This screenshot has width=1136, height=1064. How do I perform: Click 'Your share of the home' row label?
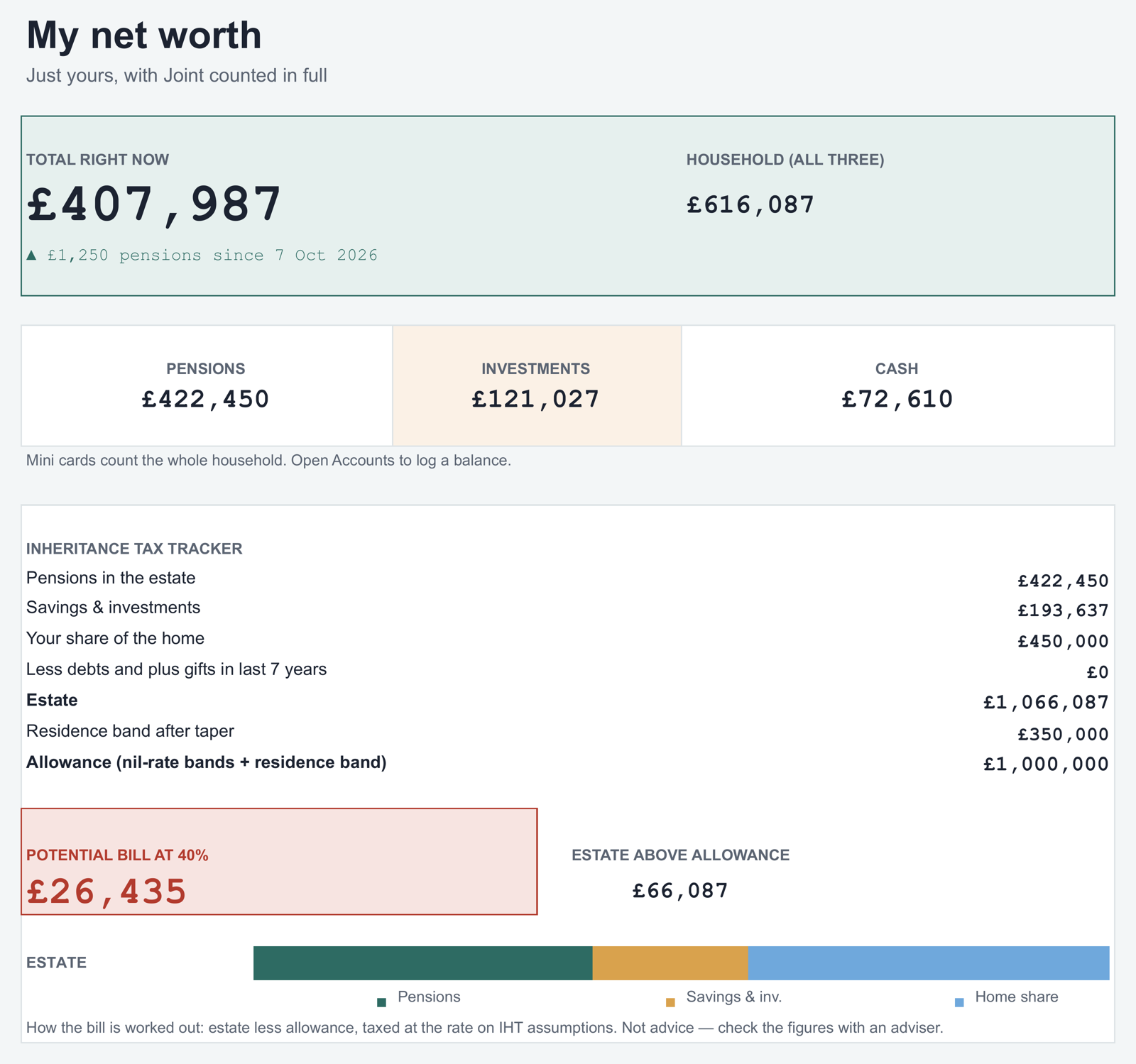pos(115,638)
